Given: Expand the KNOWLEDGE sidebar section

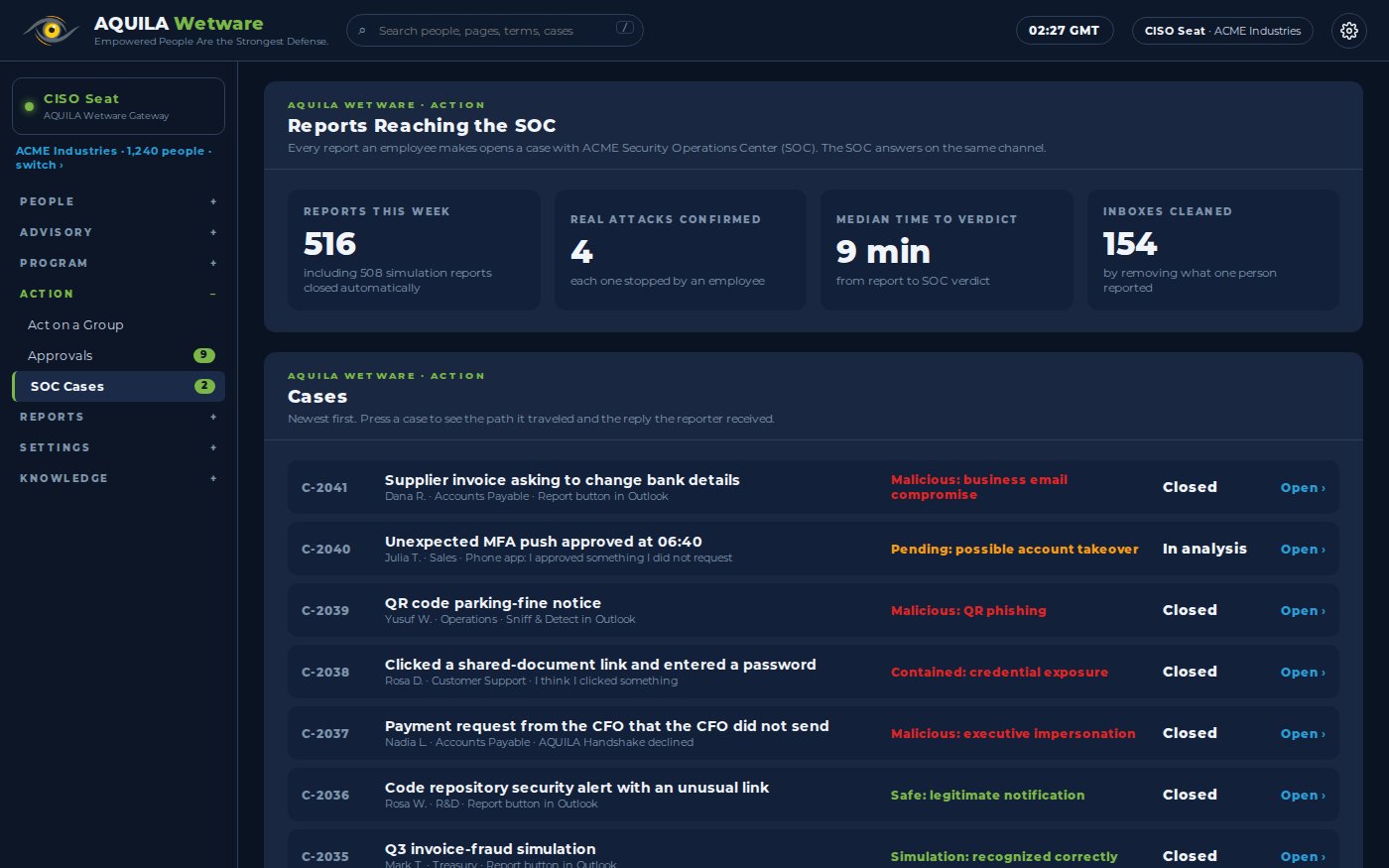Looking at the screenshot, I should pyautogui.click(x=119, y=478).
